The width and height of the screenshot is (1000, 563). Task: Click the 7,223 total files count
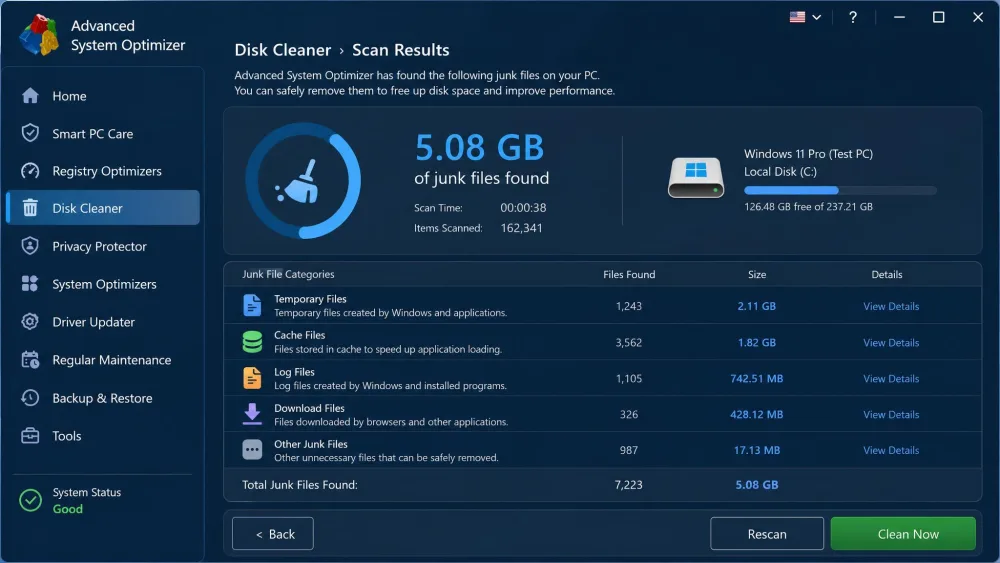tap(628, 485)
